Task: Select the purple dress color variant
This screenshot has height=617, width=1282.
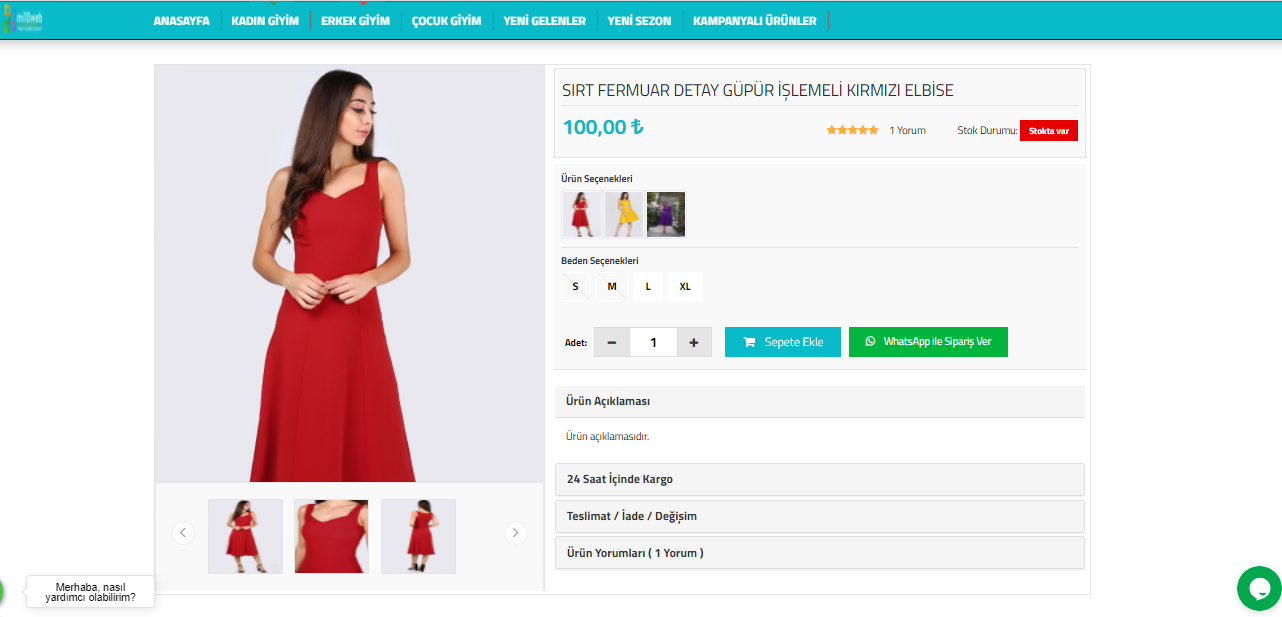Action: (666, 214)
